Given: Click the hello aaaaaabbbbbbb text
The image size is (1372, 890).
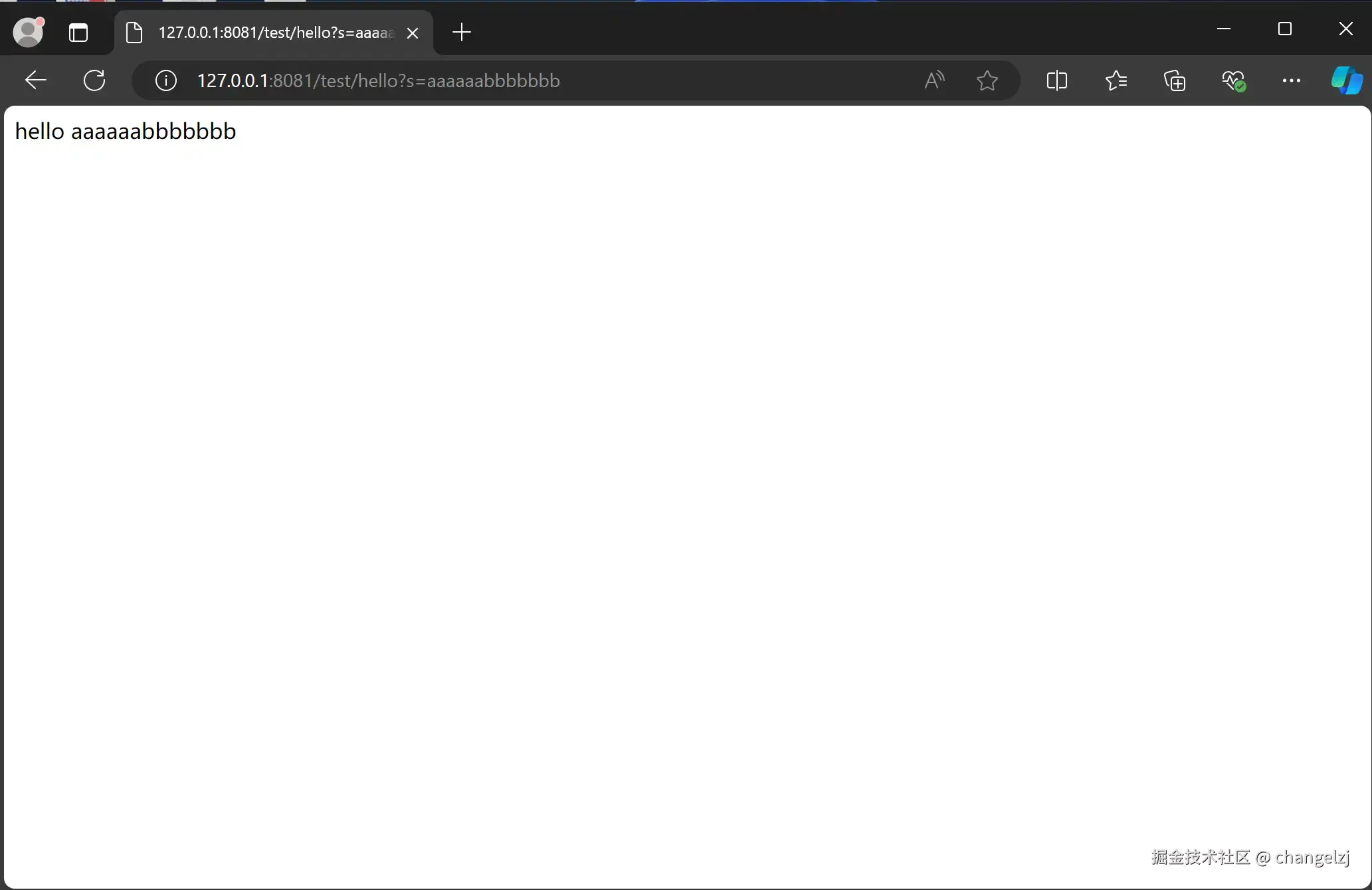Looking at the screenshot, I should (x=126, y=131).
